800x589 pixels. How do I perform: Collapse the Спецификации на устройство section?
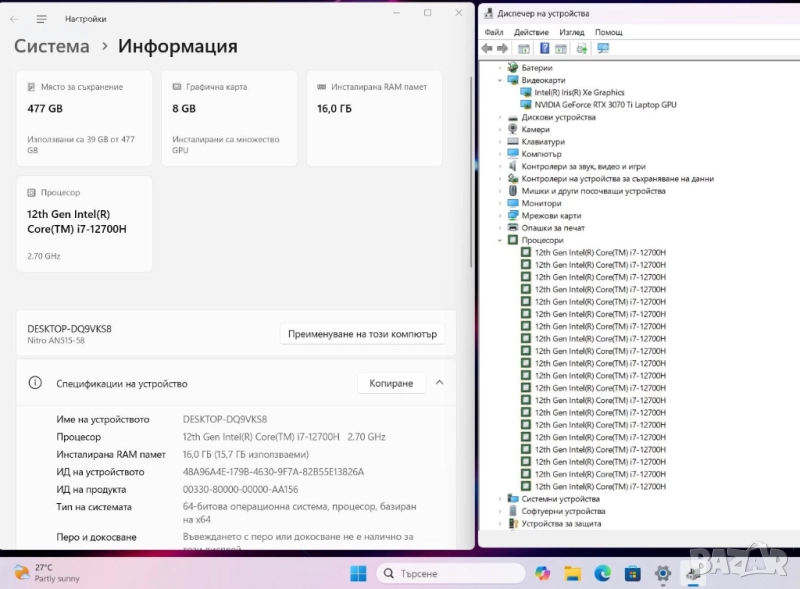coord(439,383)
